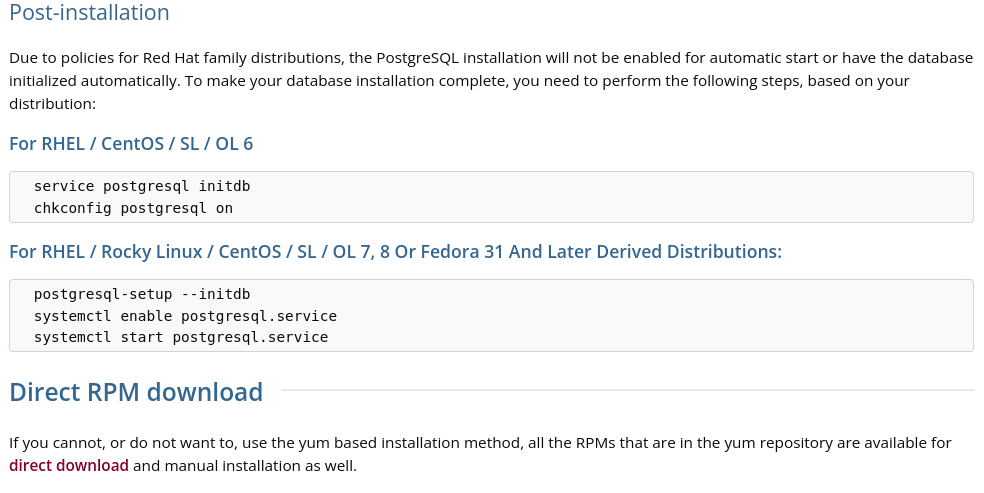Click the word 'distribution:' ending the intro

pyautogui.click(x=53, y=104)
